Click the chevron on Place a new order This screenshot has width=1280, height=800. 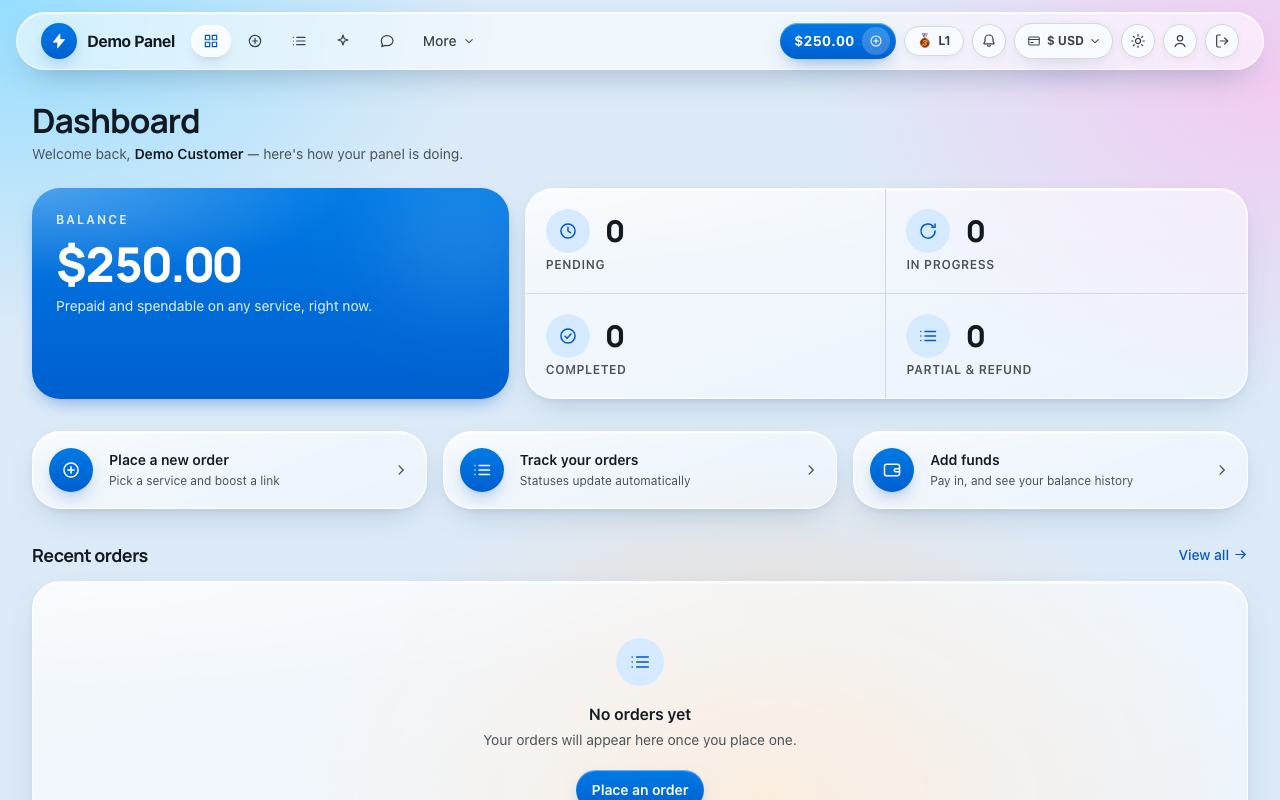(x=401, y=470)
